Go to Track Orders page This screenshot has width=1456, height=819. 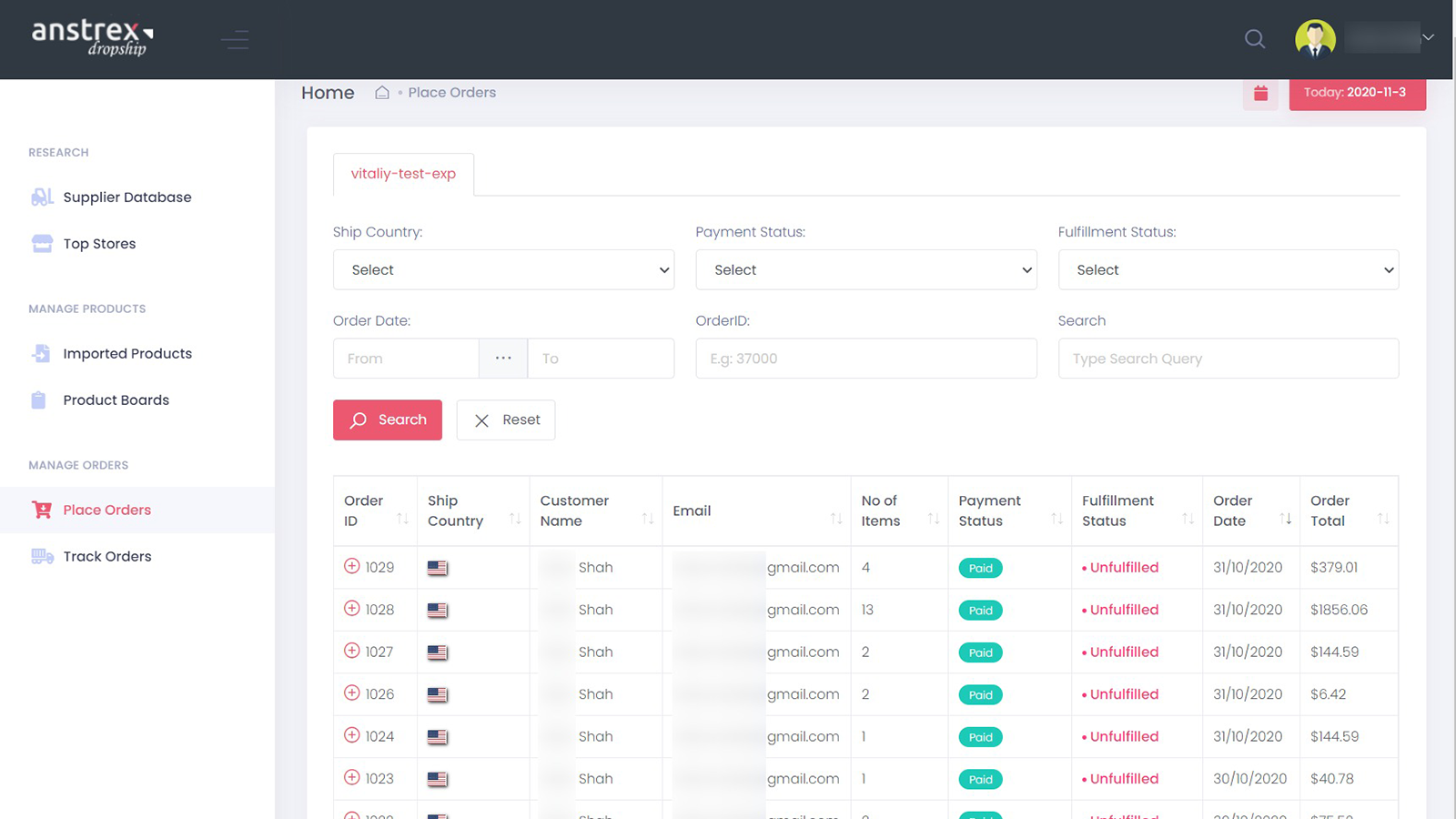[x=106, y=556]
